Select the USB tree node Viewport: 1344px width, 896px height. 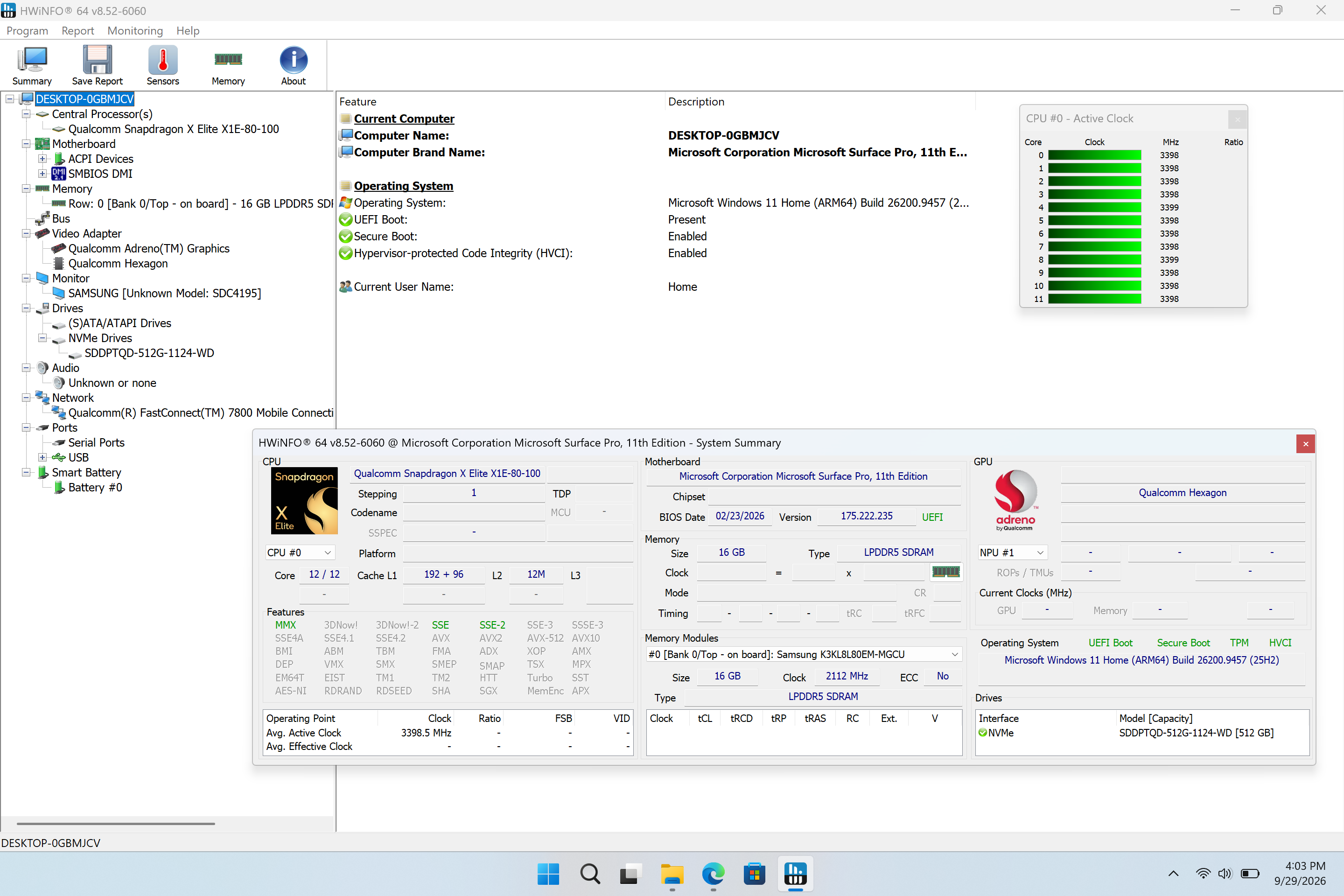coord(78,458)
